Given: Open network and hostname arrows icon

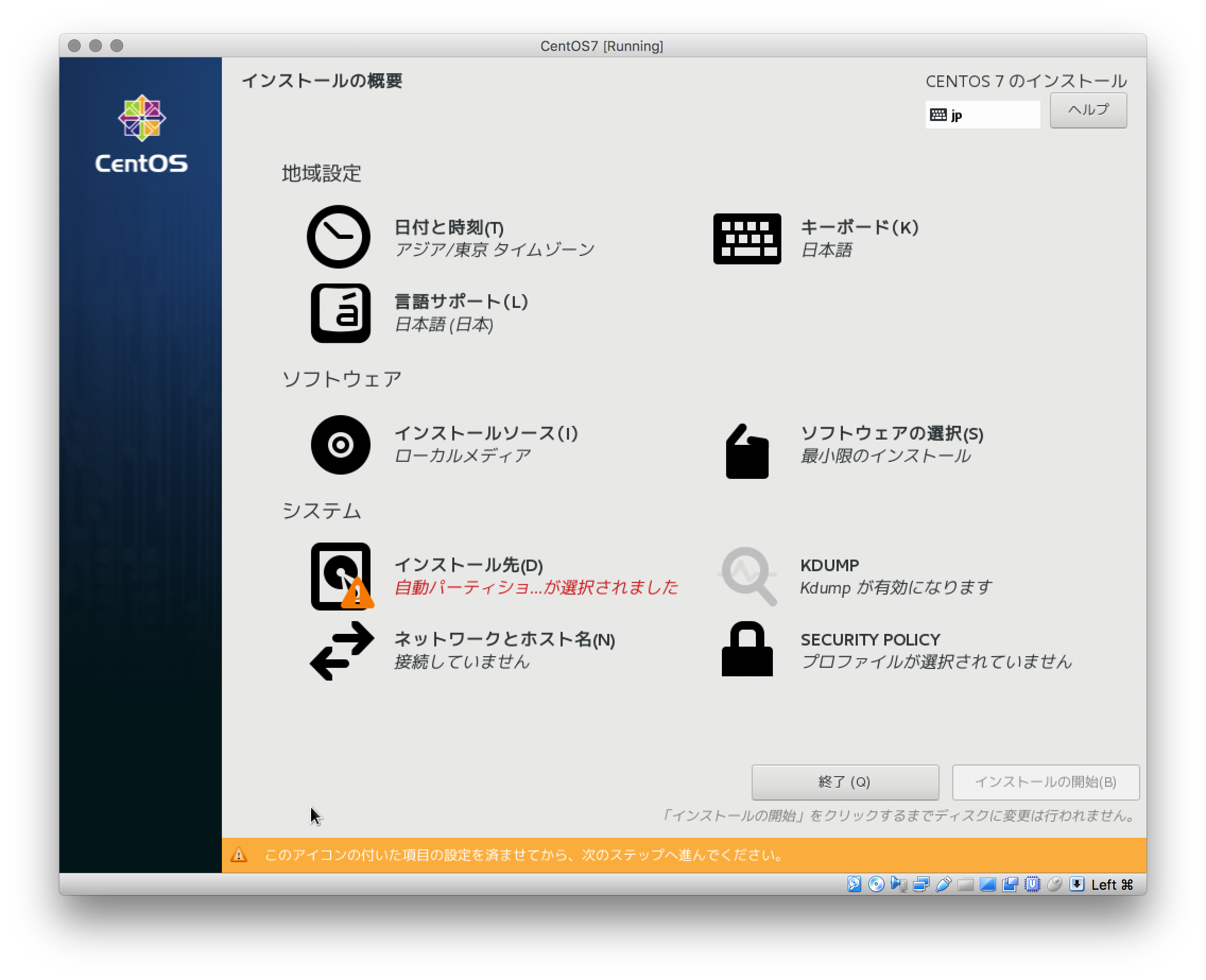Looking at the screenshot, I should [x=341, y=650].
